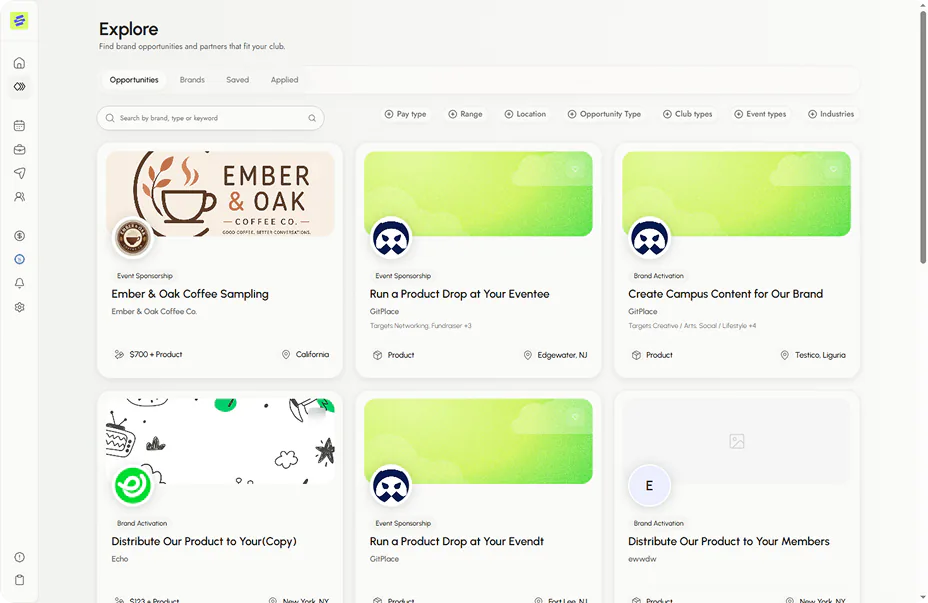Screen dimensions: 928x603
Task: Switch to the Saved tab
Action: point(237,80)
